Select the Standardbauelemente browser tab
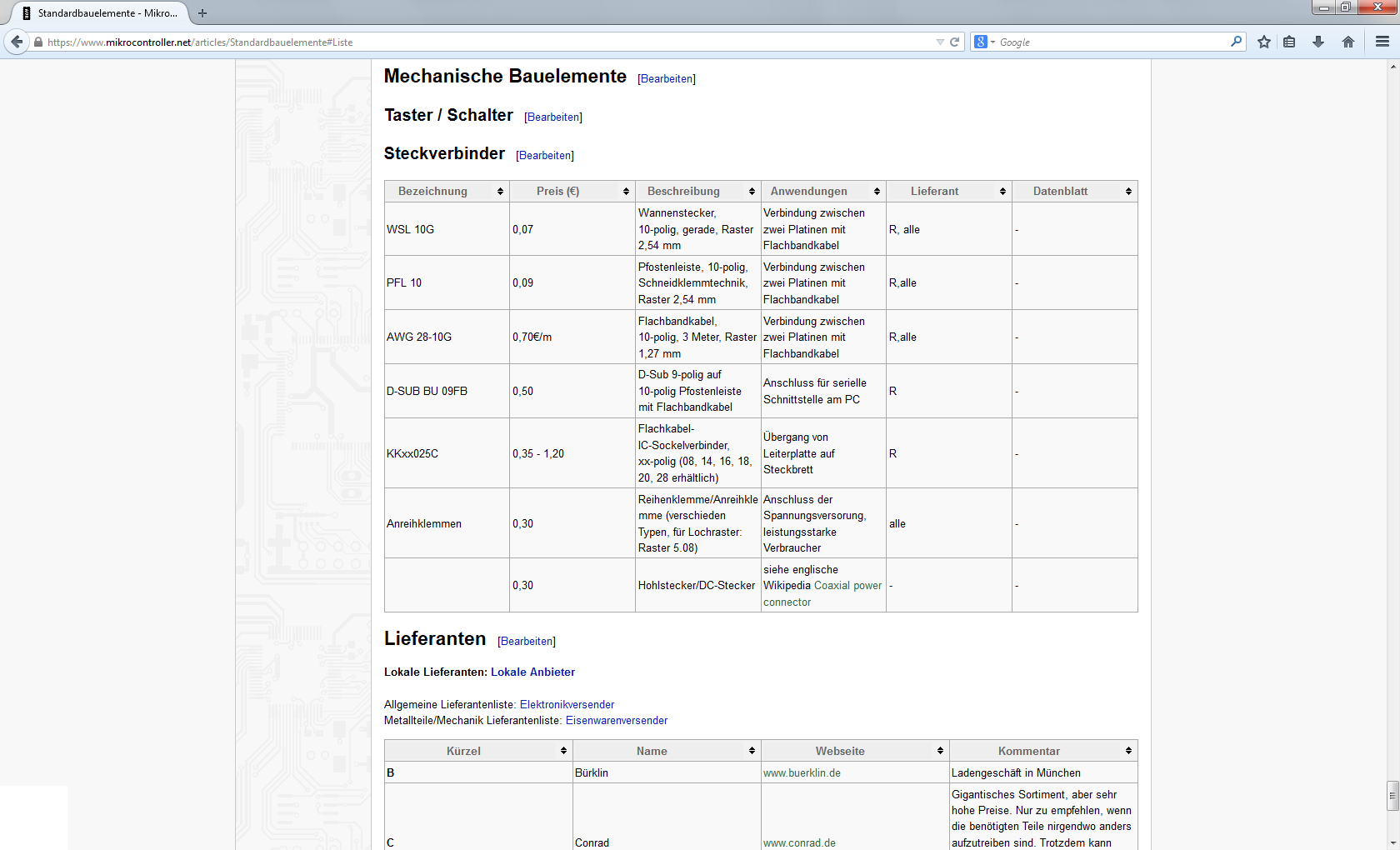 [x=100, y=13]
